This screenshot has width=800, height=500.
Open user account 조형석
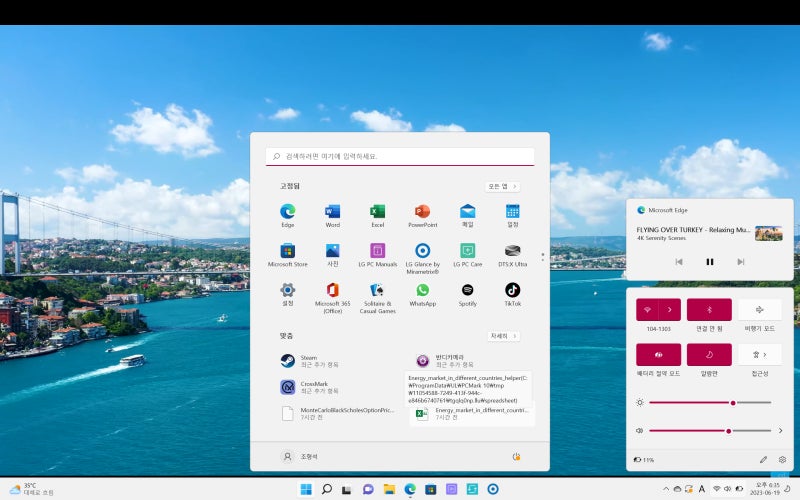(300, 457)
